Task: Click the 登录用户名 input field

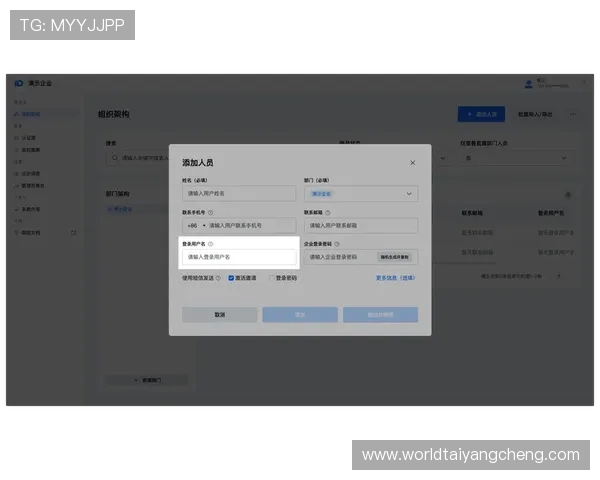Action: tap(240, 257)
